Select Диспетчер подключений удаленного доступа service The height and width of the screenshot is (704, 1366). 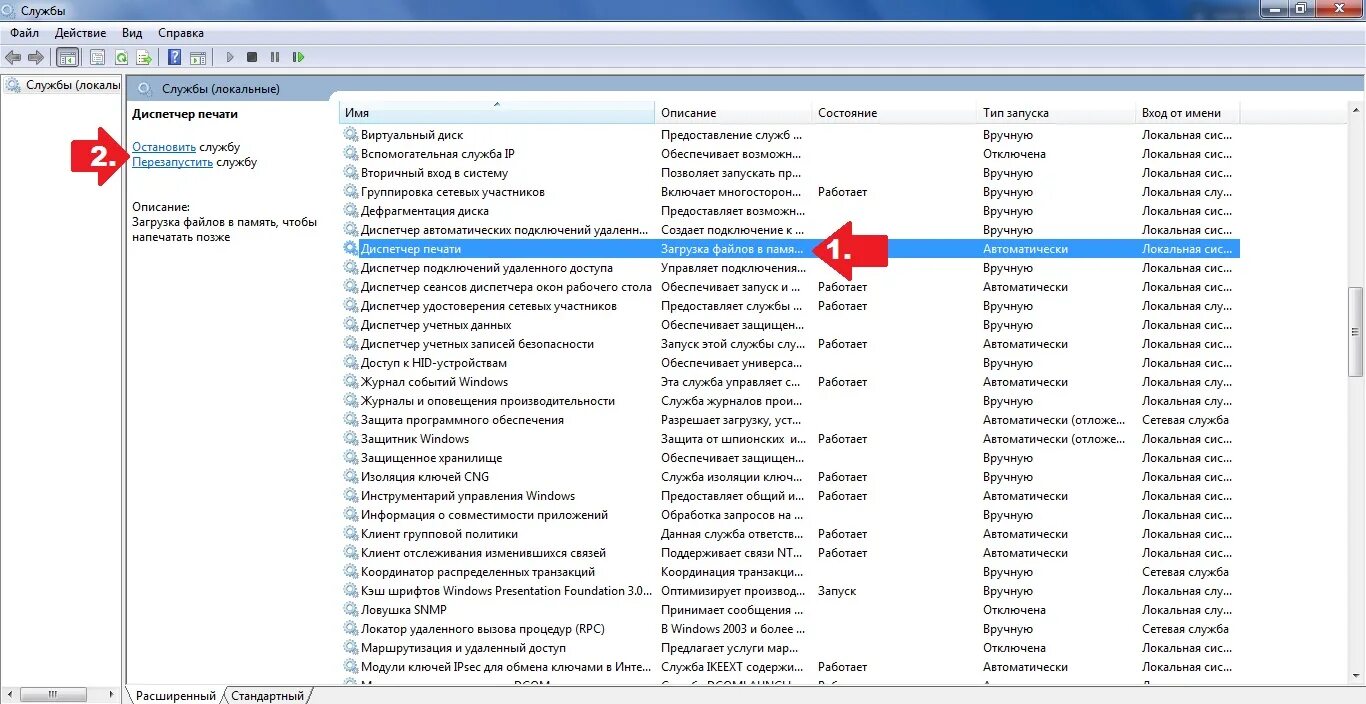click(486, 268)
